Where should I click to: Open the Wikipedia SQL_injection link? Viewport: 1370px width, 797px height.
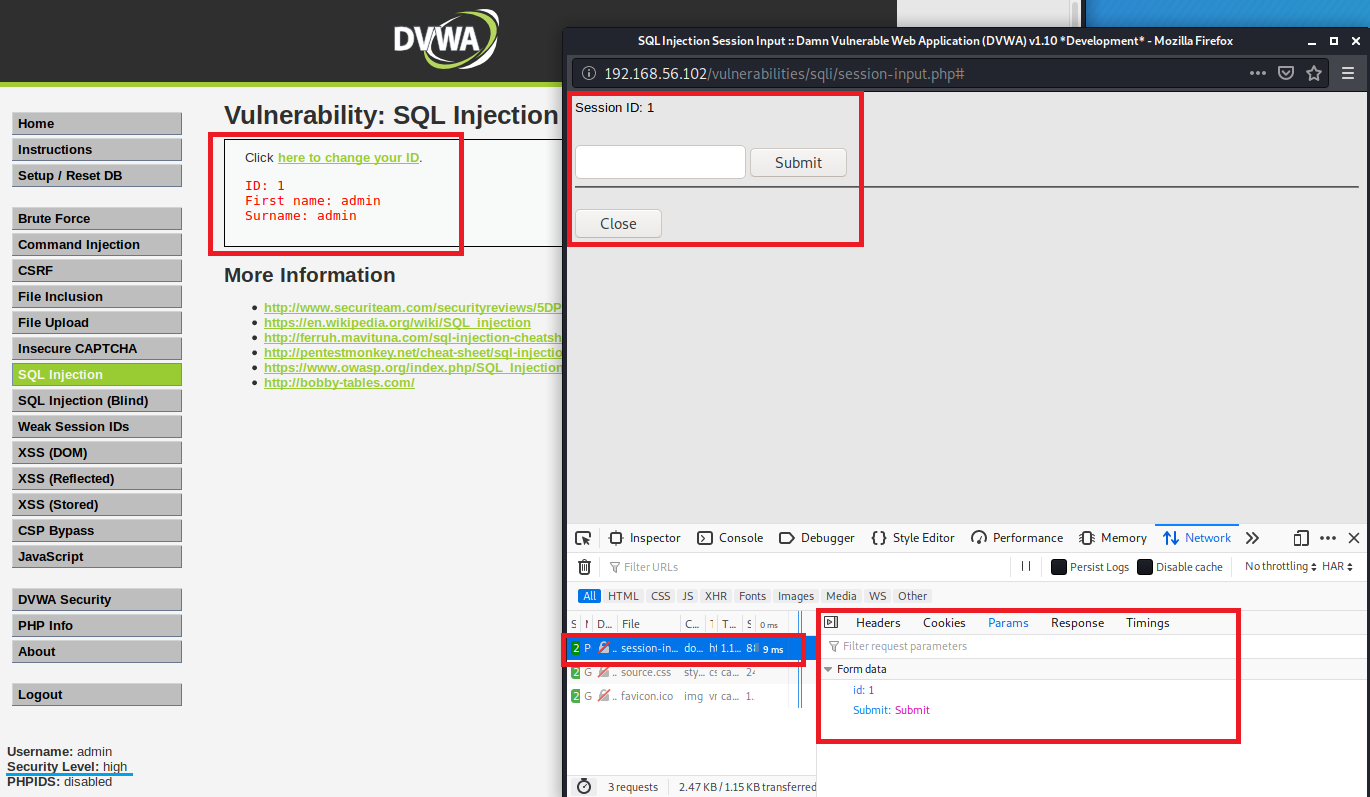(397, 323)
